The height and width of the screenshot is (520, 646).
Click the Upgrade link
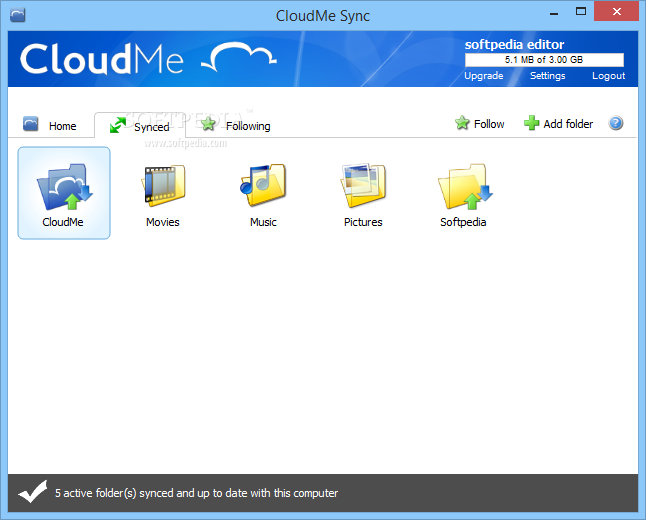tap(484, 76)
